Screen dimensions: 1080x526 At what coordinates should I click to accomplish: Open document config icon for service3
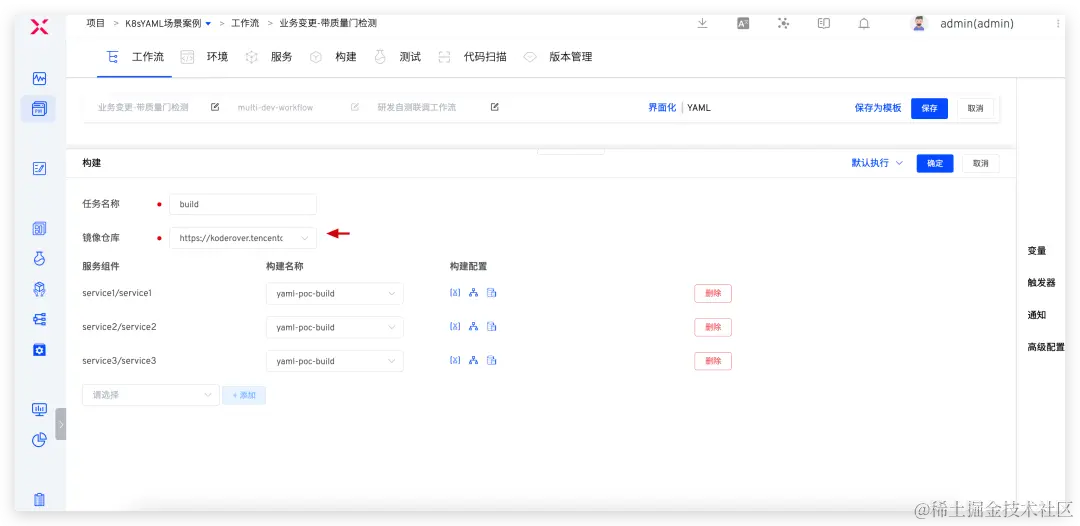point(492,360)
